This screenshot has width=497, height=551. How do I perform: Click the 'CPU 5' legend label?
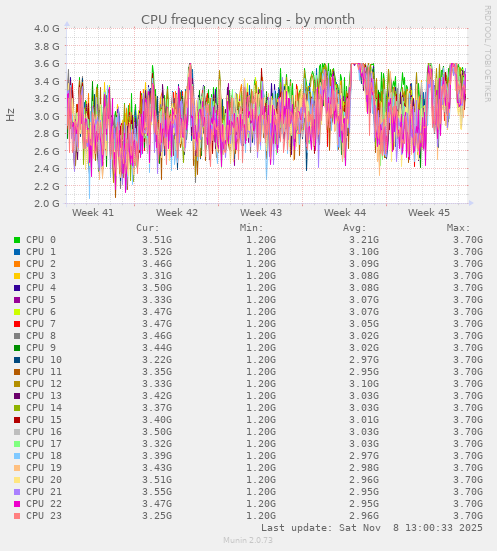pyautogui.click(x=41, y=300)
